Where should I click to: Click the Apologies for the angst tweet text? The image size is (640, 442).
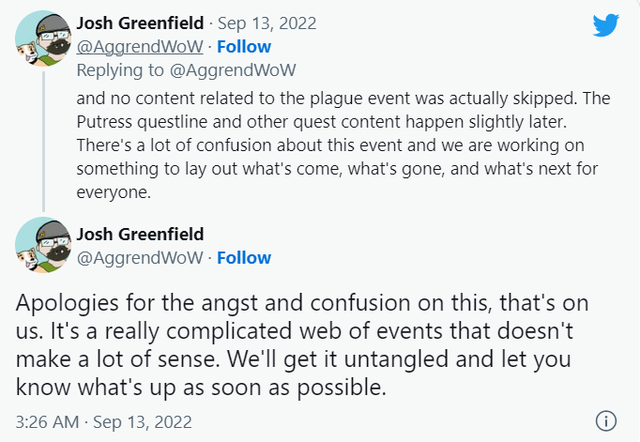tap(302, 345)
